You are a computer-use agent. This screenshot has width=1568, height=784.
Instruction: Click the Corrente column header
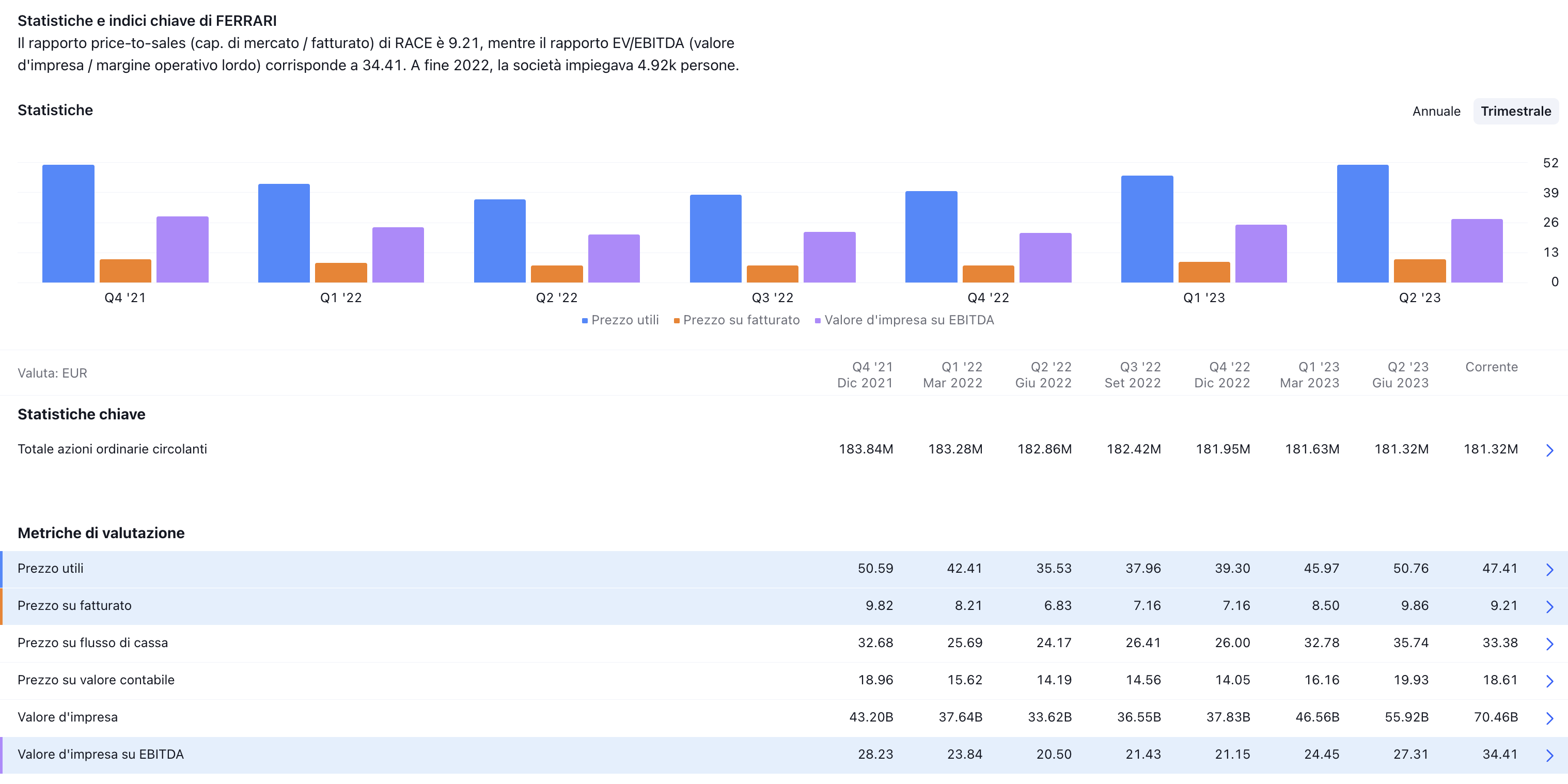pos(1492,367)
